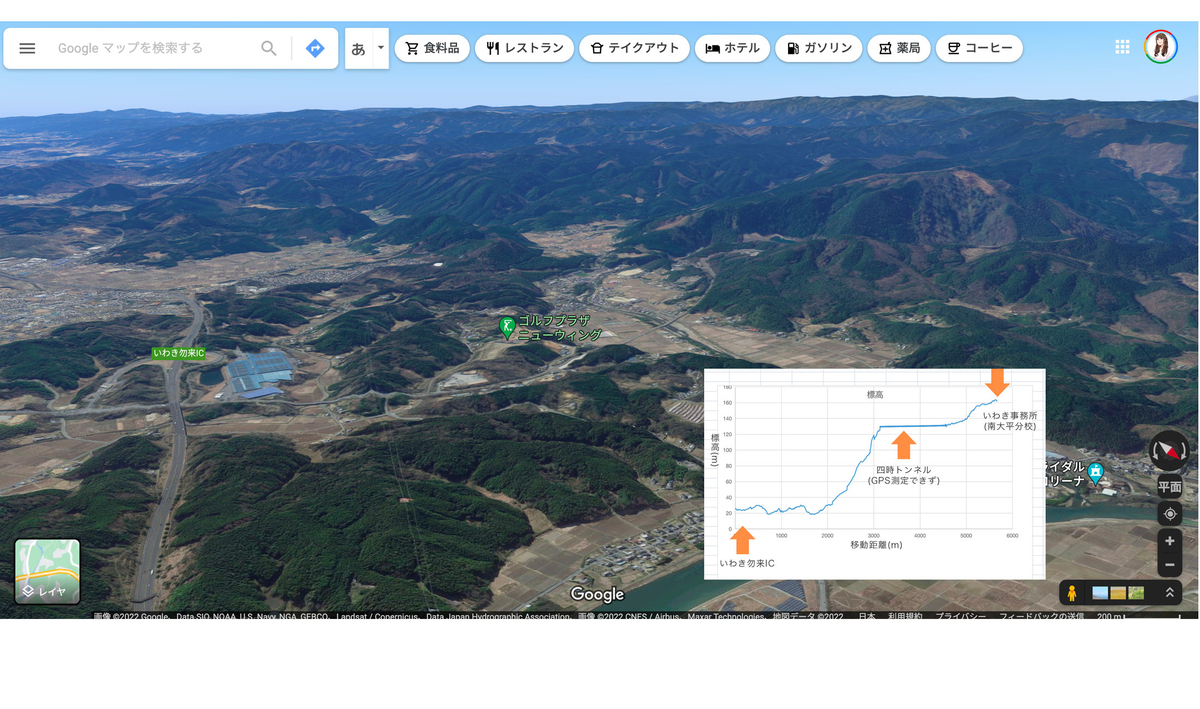Open the tan field imagery thumbnail
This screenshot has width=1200, height=709.
pyautogui.click(x=1118, y=593)
